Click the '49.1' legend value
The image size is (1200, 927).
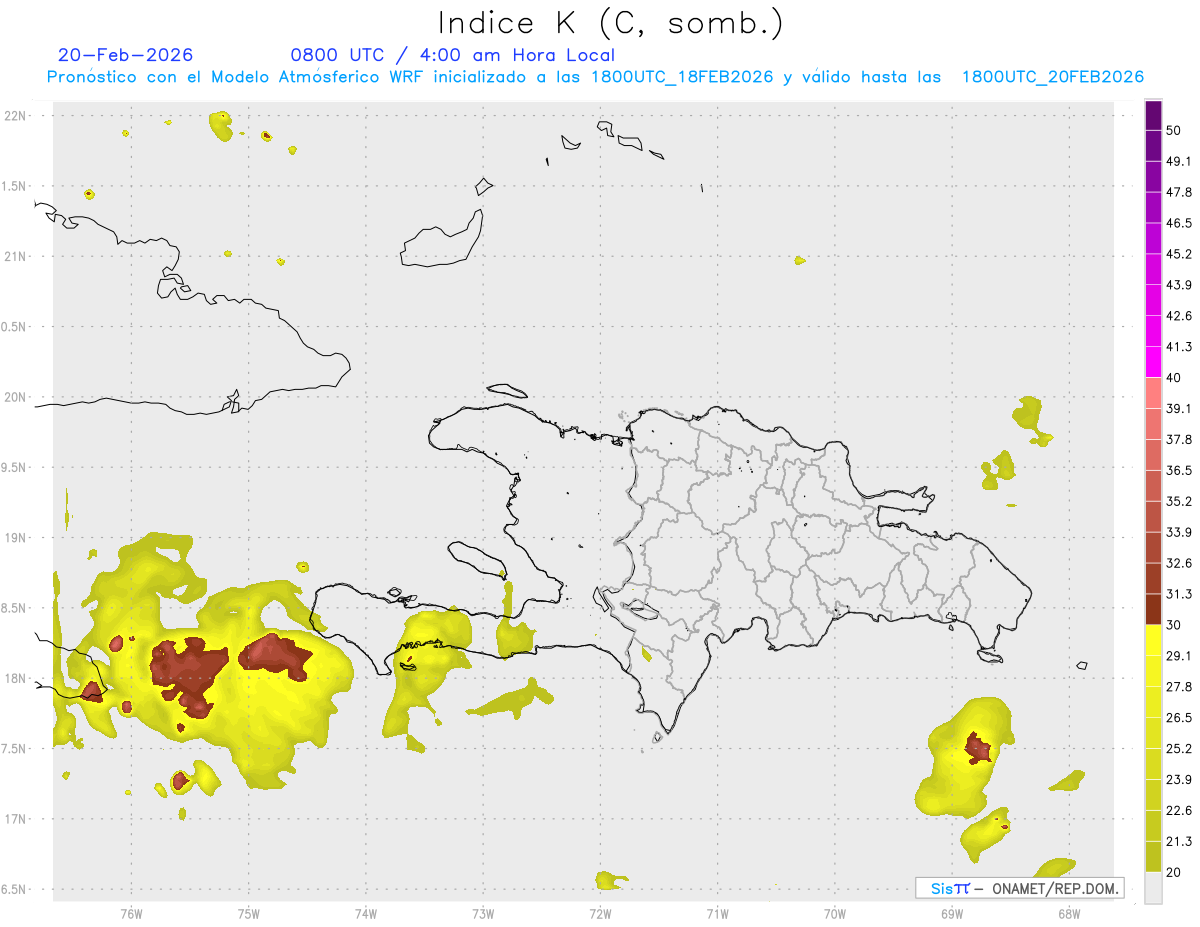point(1179,161)
